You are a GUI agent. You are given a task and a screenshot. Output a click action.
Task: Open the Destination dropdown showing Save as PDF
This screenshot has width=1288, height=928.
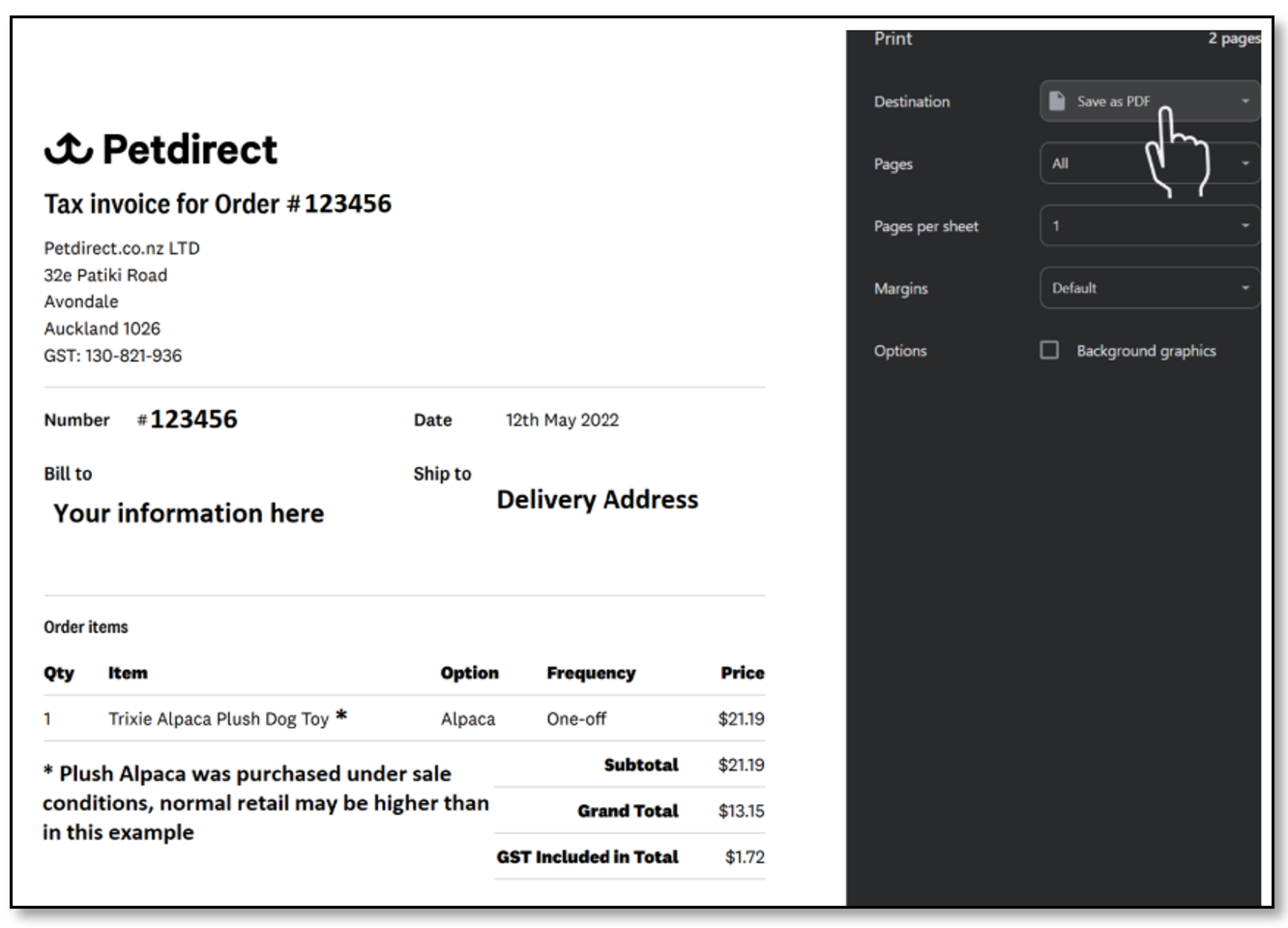[x=1150, y=101]
